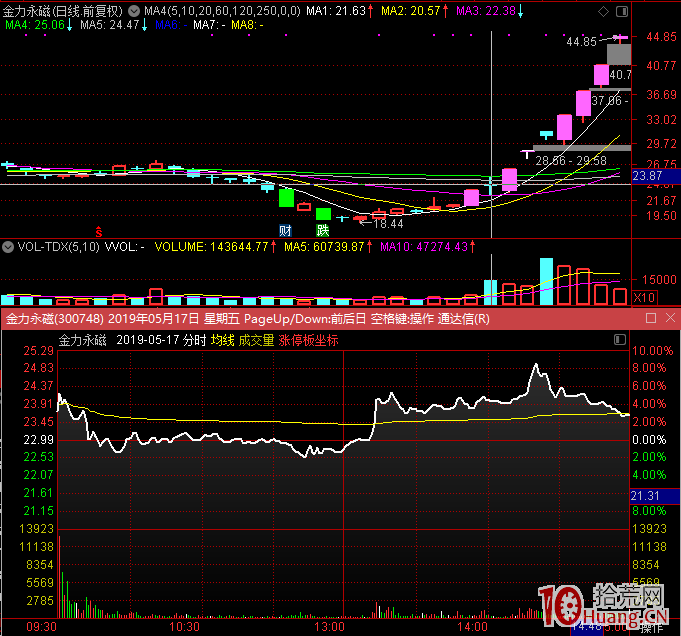Maximize the intraday popup window
The width and height of the screenshot is (681, 636).
(650, 318)
